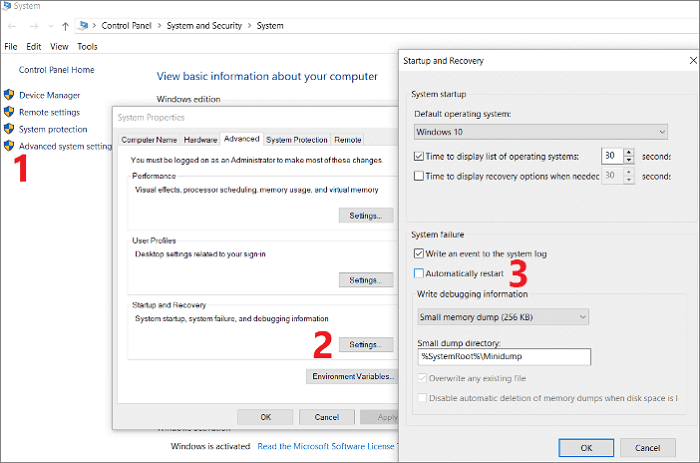Toggle Disable automatic deletion of memory dumps
This screenshot has width=700, height=463.
(x=422, y=398)
